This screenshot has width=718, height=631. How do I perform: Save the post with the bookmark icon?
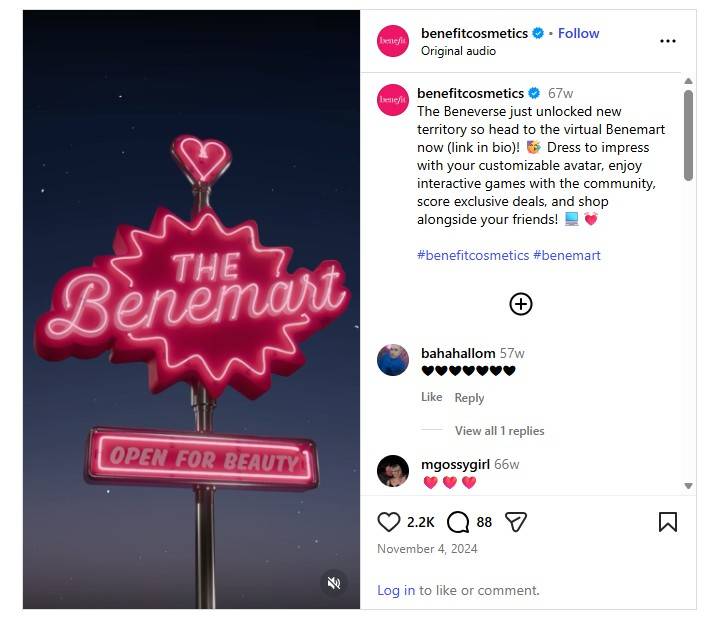pos(668,522)
